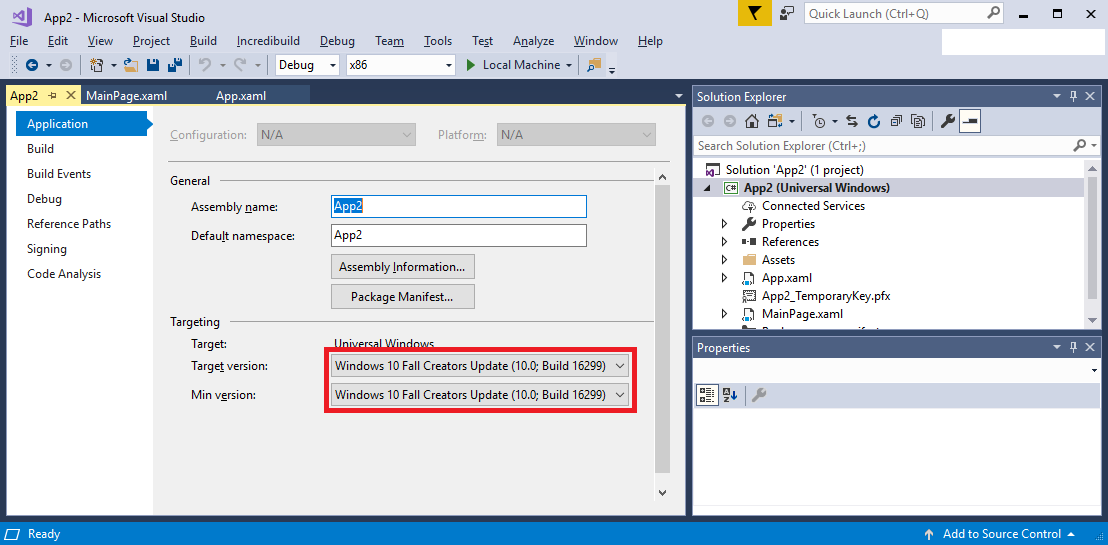Click the Quick Launch search box
This screenshot has width=1108, height=545.
coord(904,13)
